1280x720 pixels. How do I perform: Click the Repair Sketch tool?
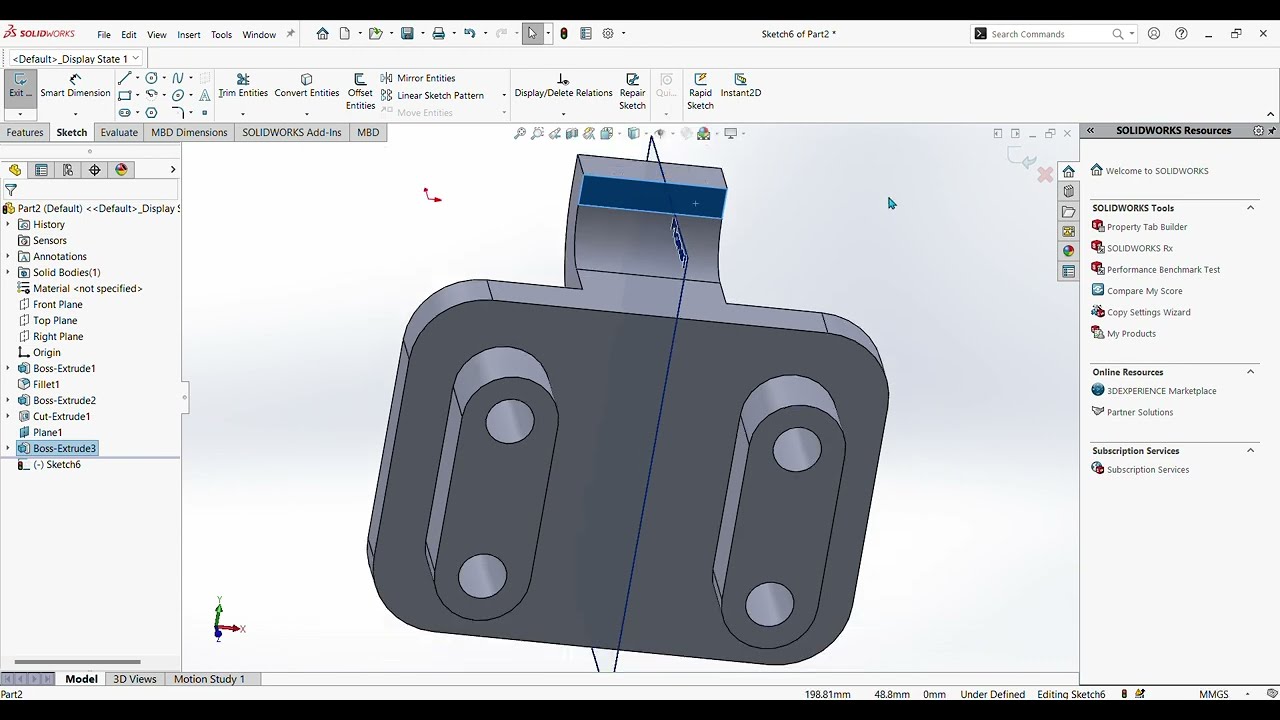click(632, 92)
